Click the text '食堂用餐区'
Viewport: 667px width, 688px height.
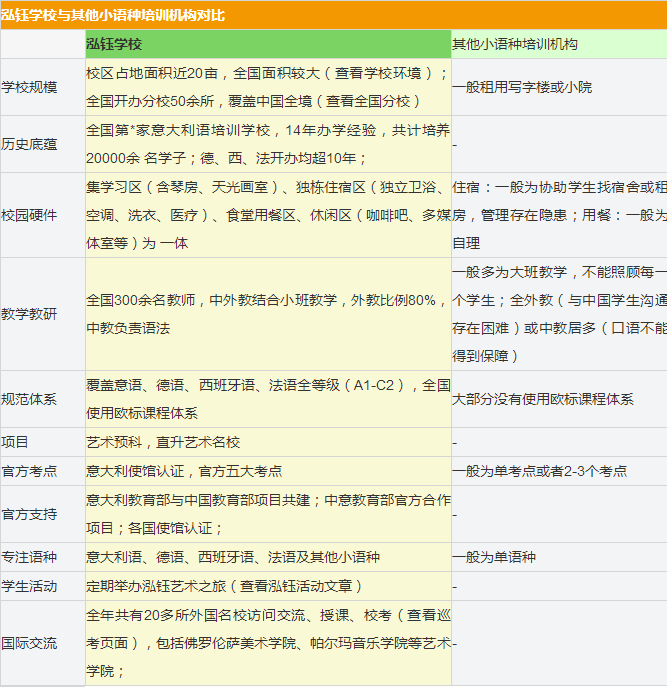point(261,215)
